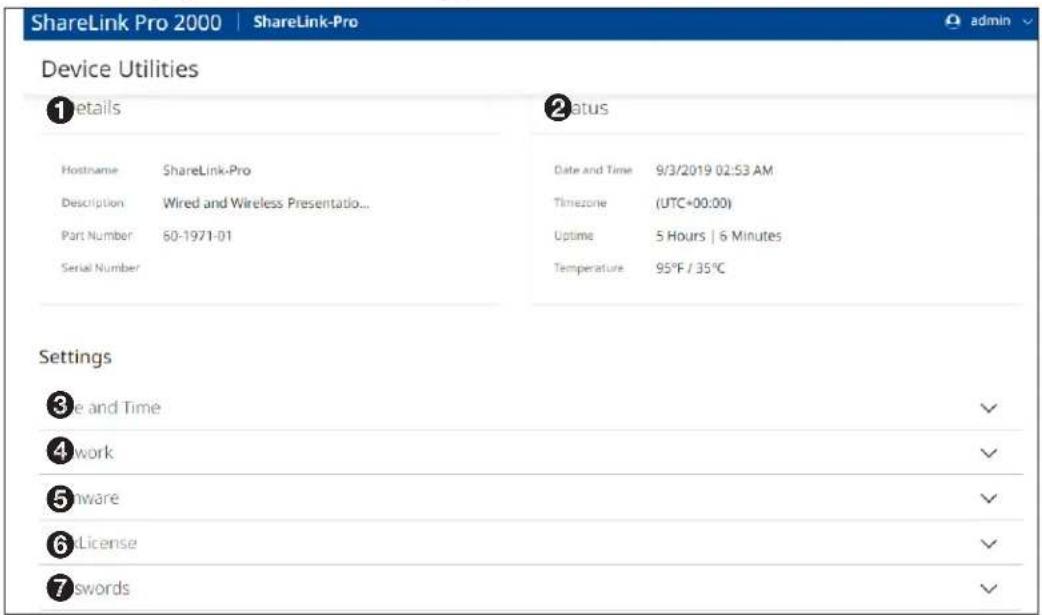Select the Hostname value ShareLink-Pro
The height and width of the screenshot is (615, 1042).
tap(207, 170)
